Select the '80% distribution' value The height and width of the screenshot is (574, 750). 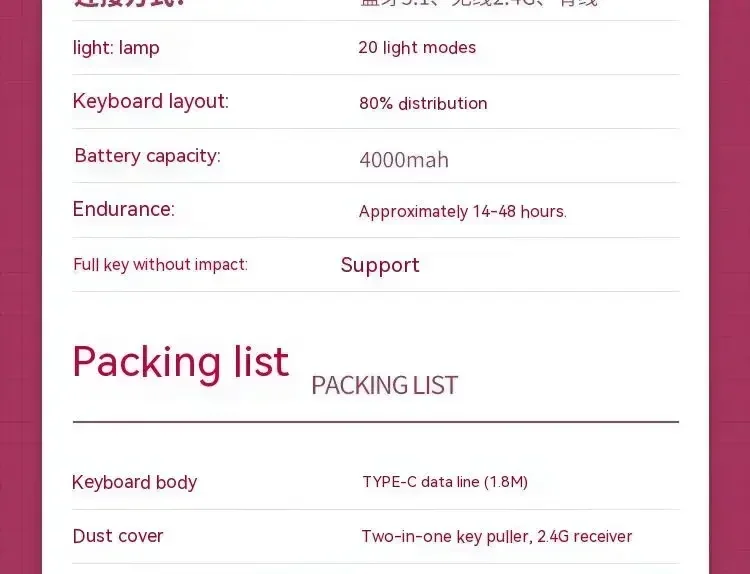pyautogui.click(x=423, y=103)
